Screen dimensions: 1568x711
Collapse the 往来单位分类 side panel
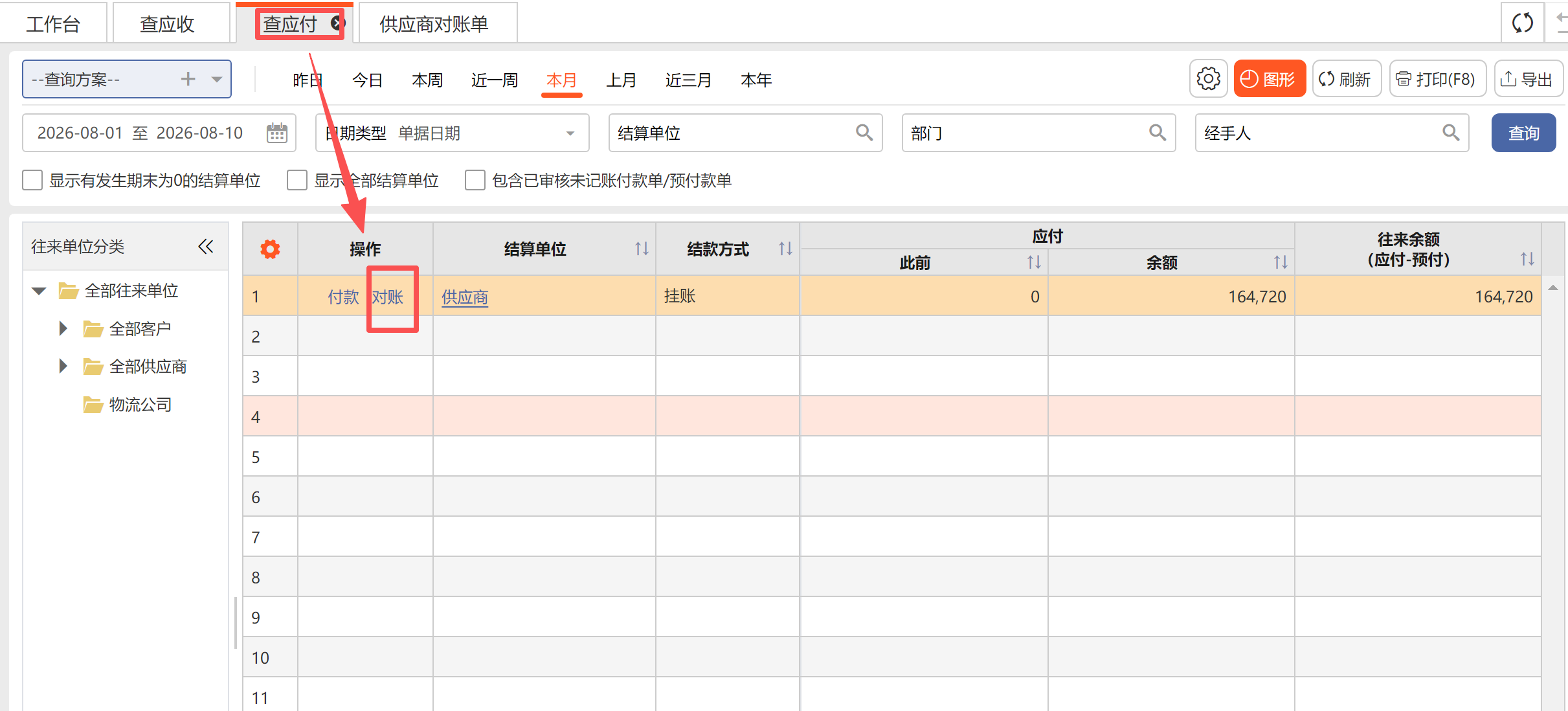pyautogui.click(x=206, y=247)
